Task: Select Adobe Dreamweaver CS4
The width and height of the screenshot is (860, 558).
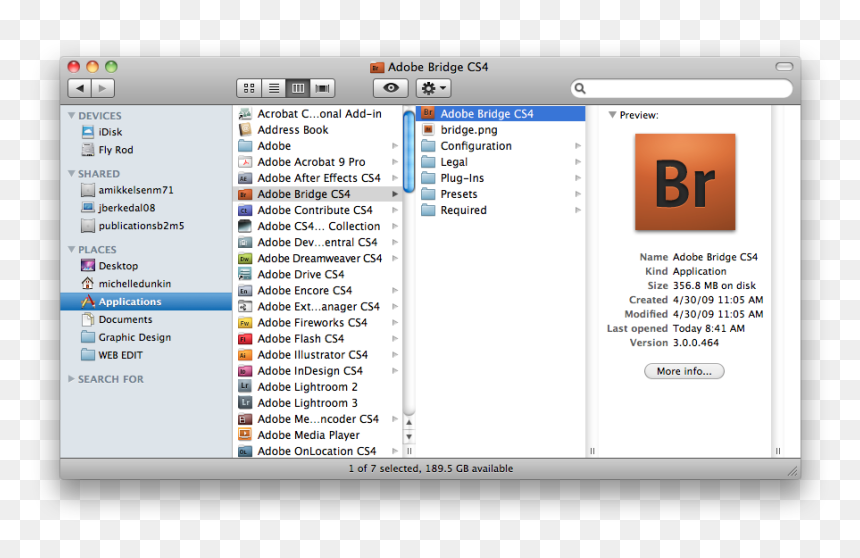Action: point(318,258)
